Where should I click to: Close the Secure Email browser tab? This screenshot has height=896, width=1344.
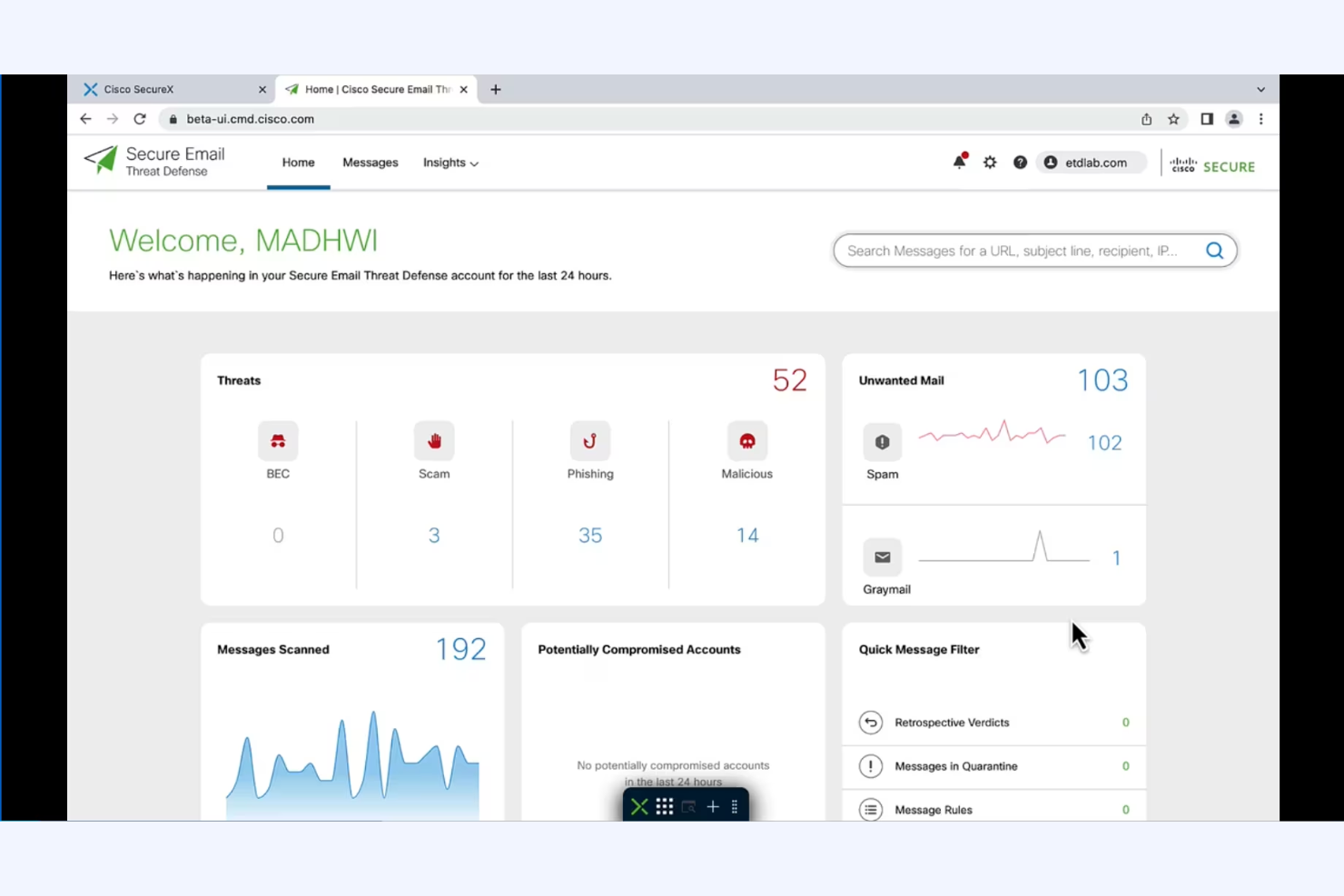click(463, 89)
